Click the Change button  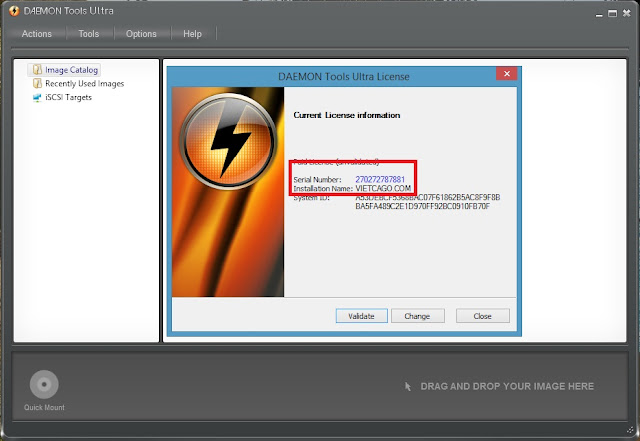pyautogui.click(x=417, y=316)
